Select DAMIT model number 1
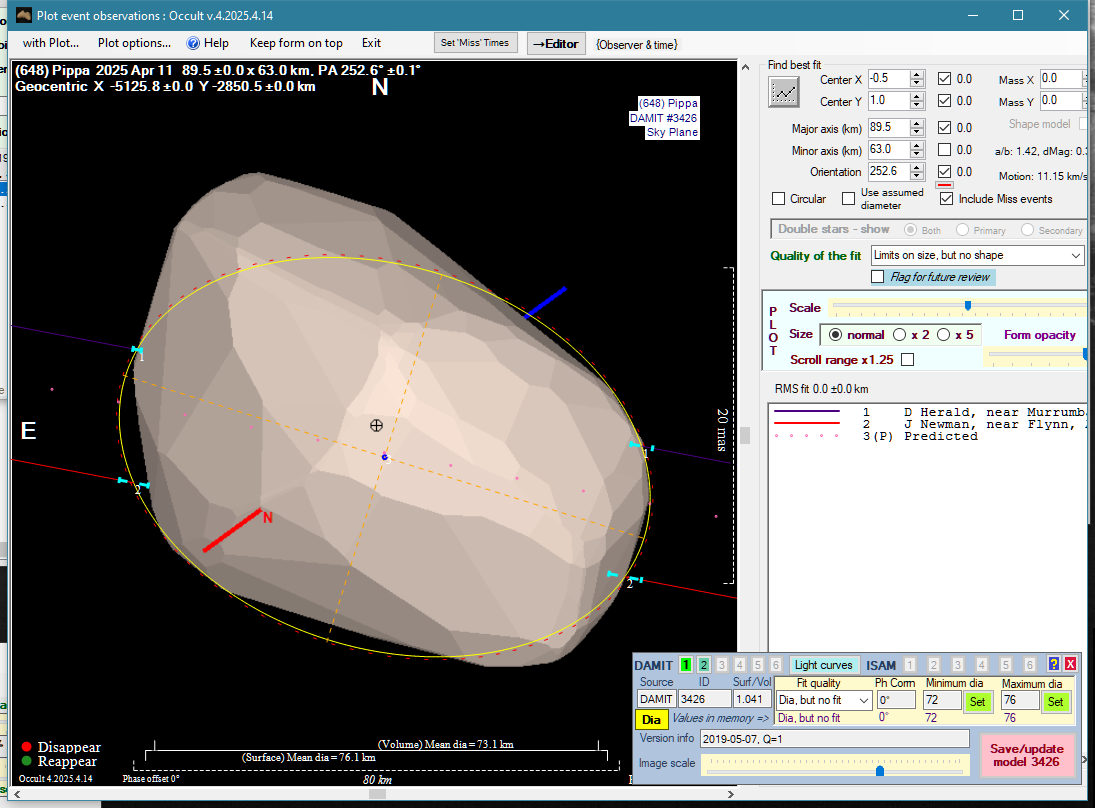This screenshot has height=808, width=1095. coord(686,665)
